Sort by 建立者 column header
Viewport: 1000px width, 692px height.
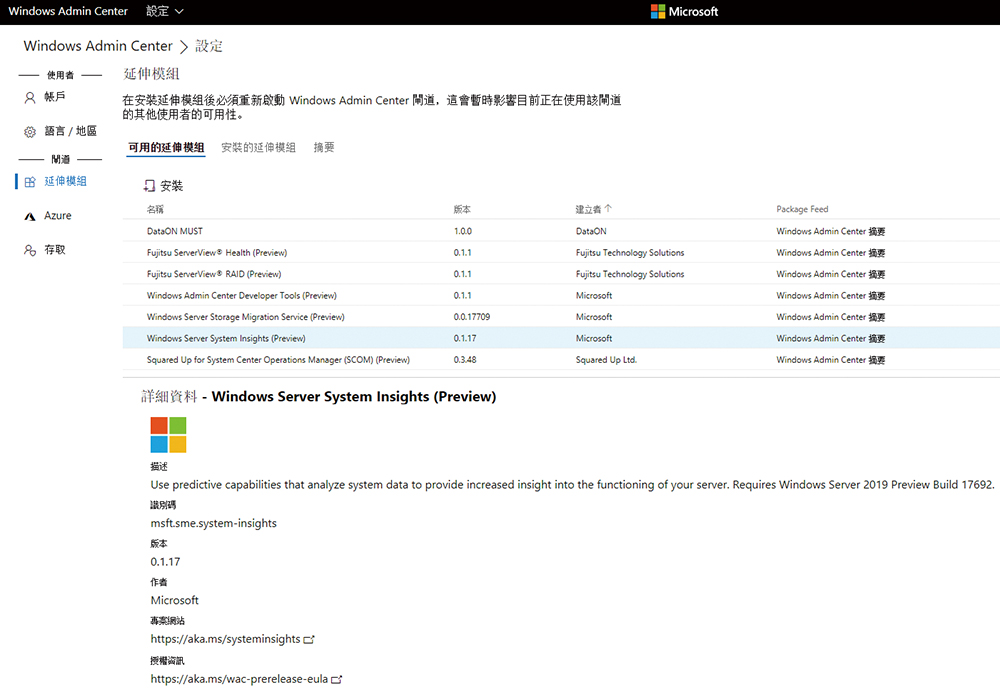tap(588, 209)
